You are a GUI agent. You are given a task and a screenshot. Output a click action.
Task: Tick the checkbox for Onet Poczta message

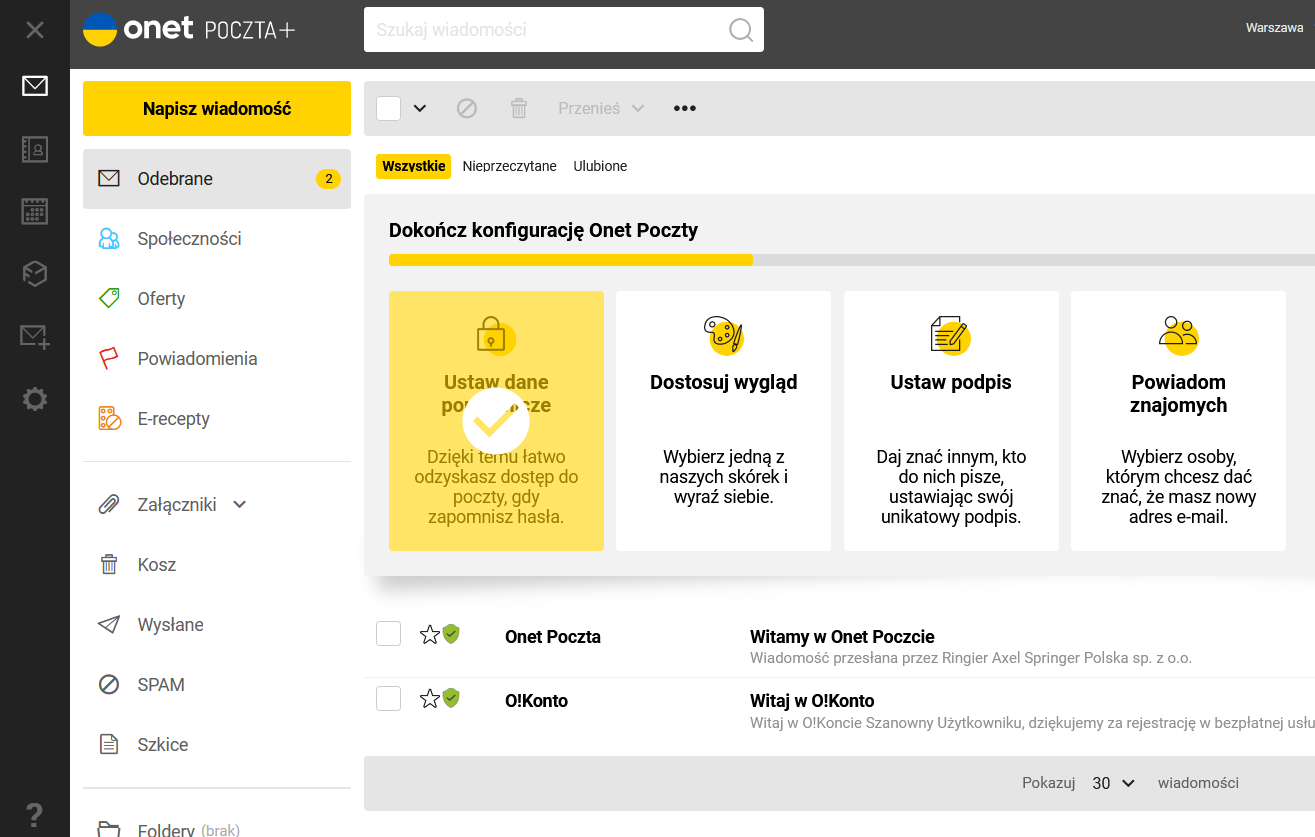tap(389, 634)
